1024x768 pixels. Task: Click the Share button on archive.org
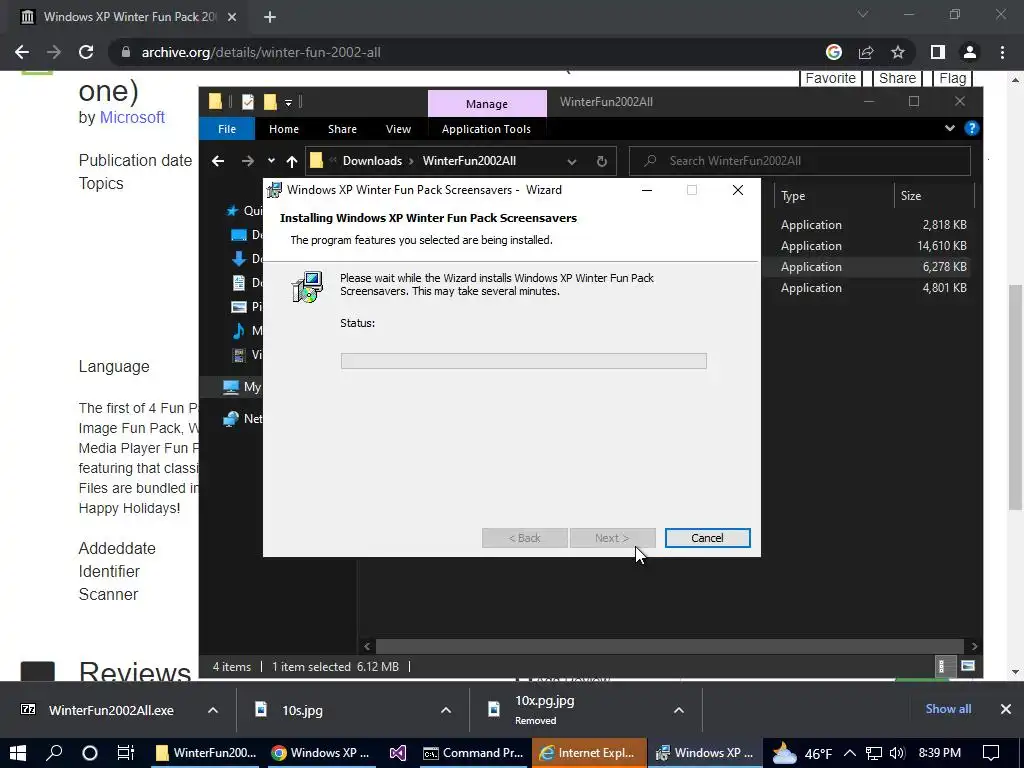pyautogui.click(x=897, y=78)
